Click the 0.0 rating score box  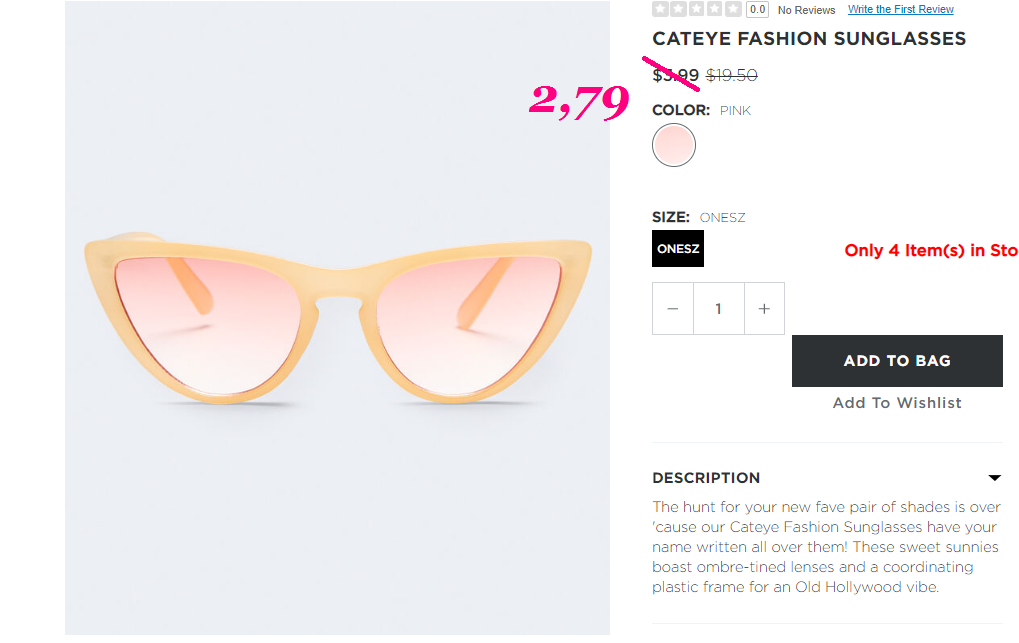pyautogui.click(x=757, y=9)
